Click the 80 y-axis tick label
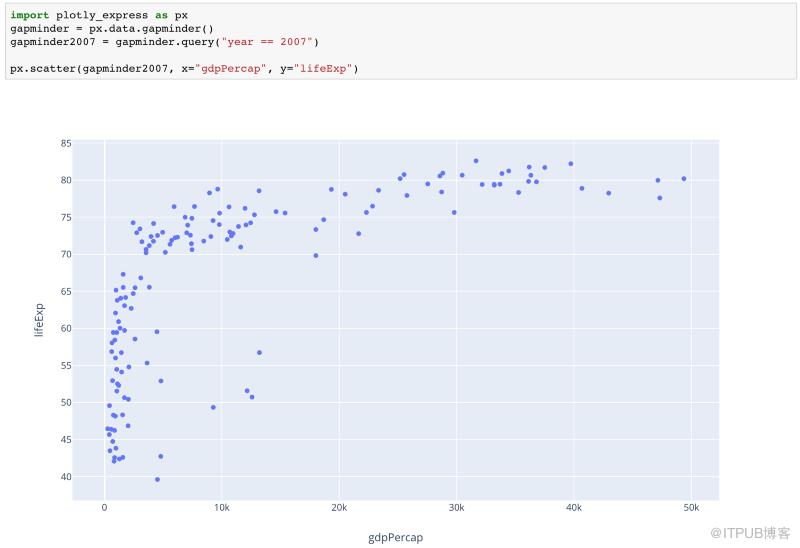Screen dimensions: 800x548 (66, 180)
